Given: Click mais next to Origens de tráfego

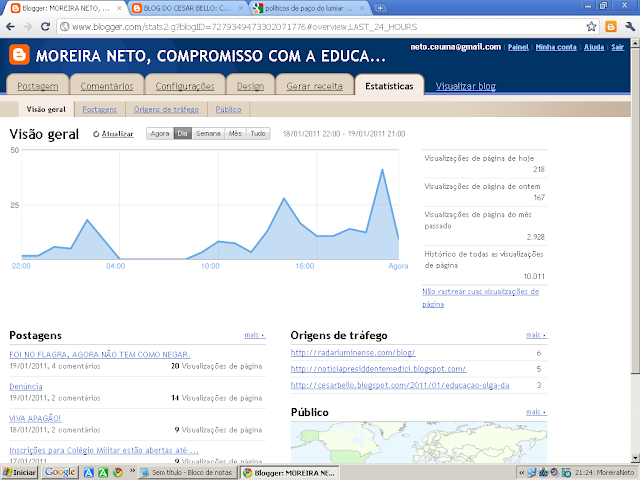Looking at the screenshot, I should coord(536,335).
